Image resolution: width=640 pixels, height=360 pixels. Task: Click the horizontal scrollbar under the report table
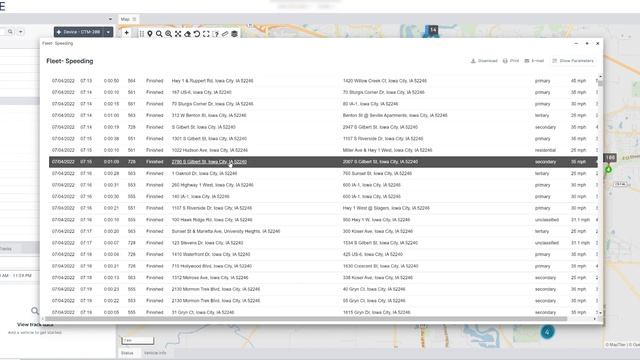[x=306, y=319]
